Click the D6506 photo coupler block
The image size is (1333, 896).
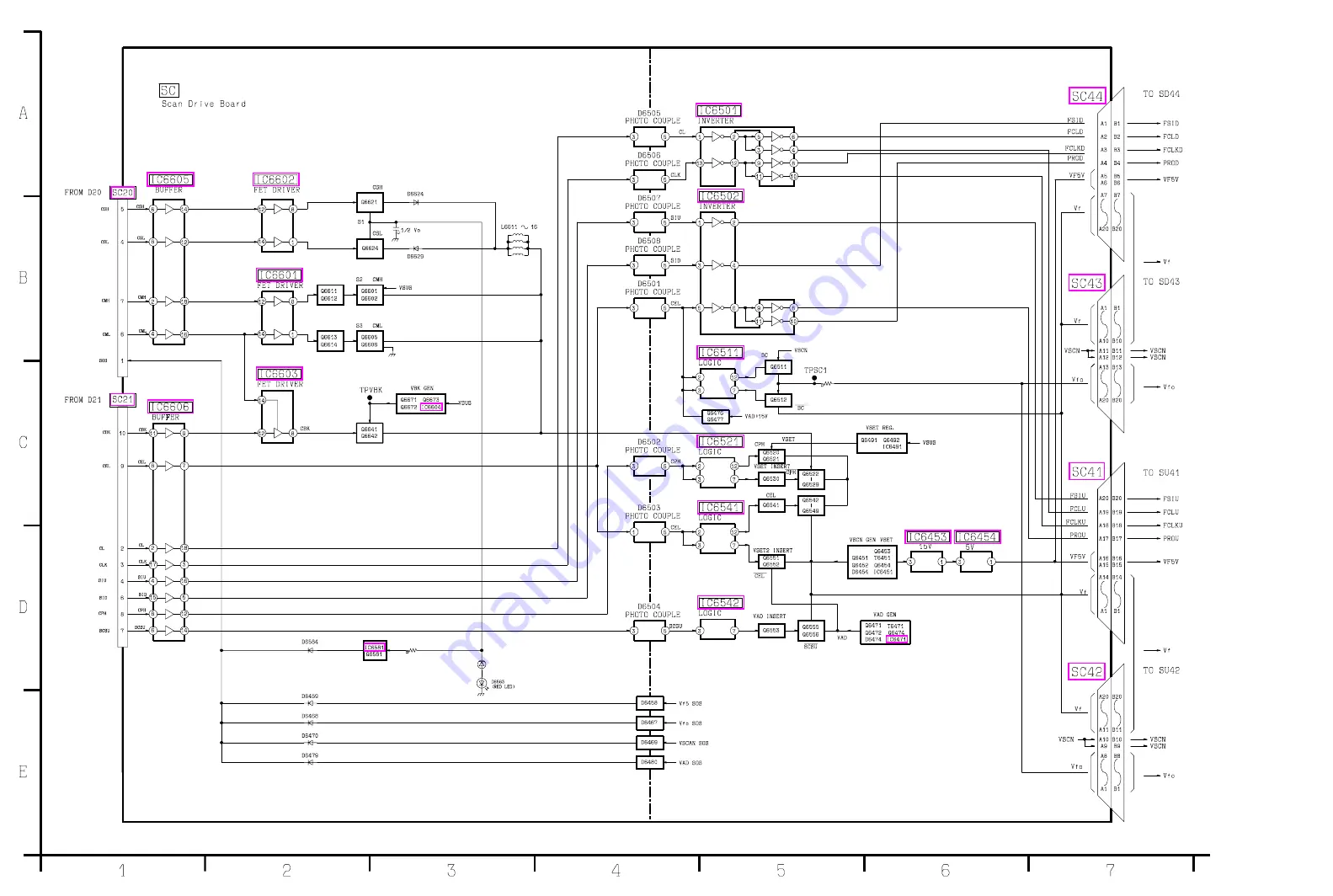(650, 179)
